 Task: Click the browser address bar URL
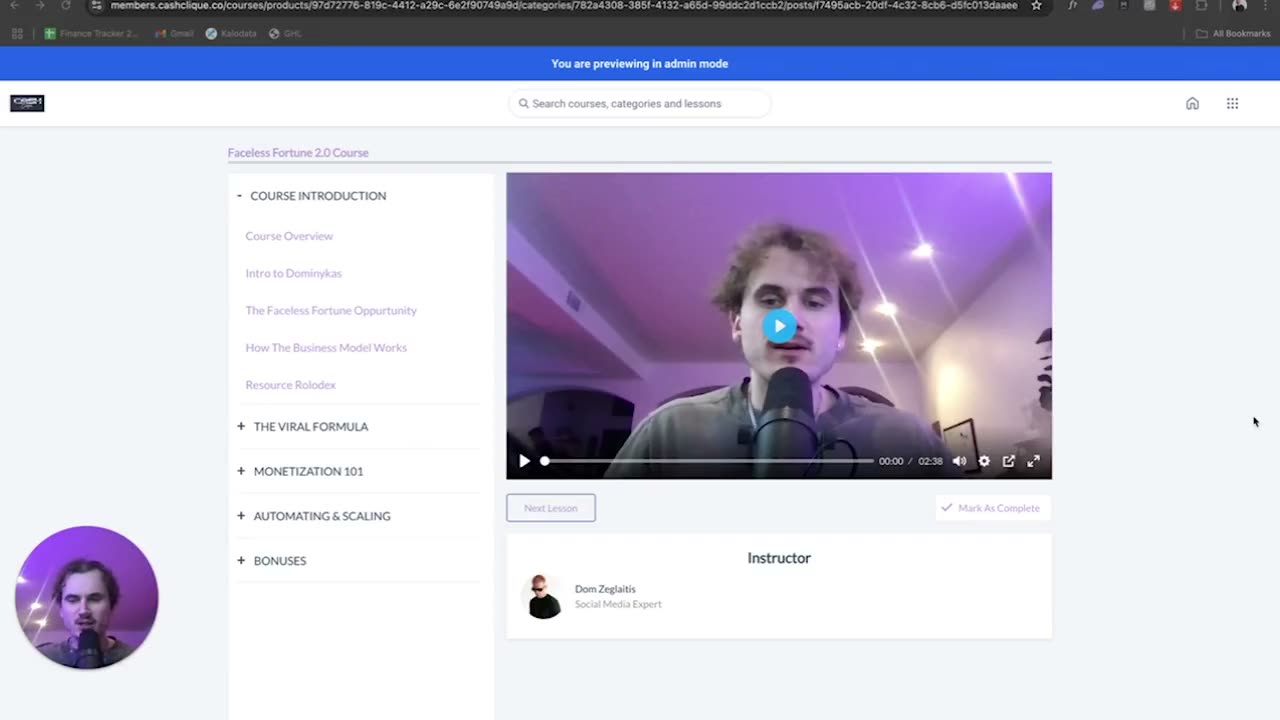click(x=564, y=5)
